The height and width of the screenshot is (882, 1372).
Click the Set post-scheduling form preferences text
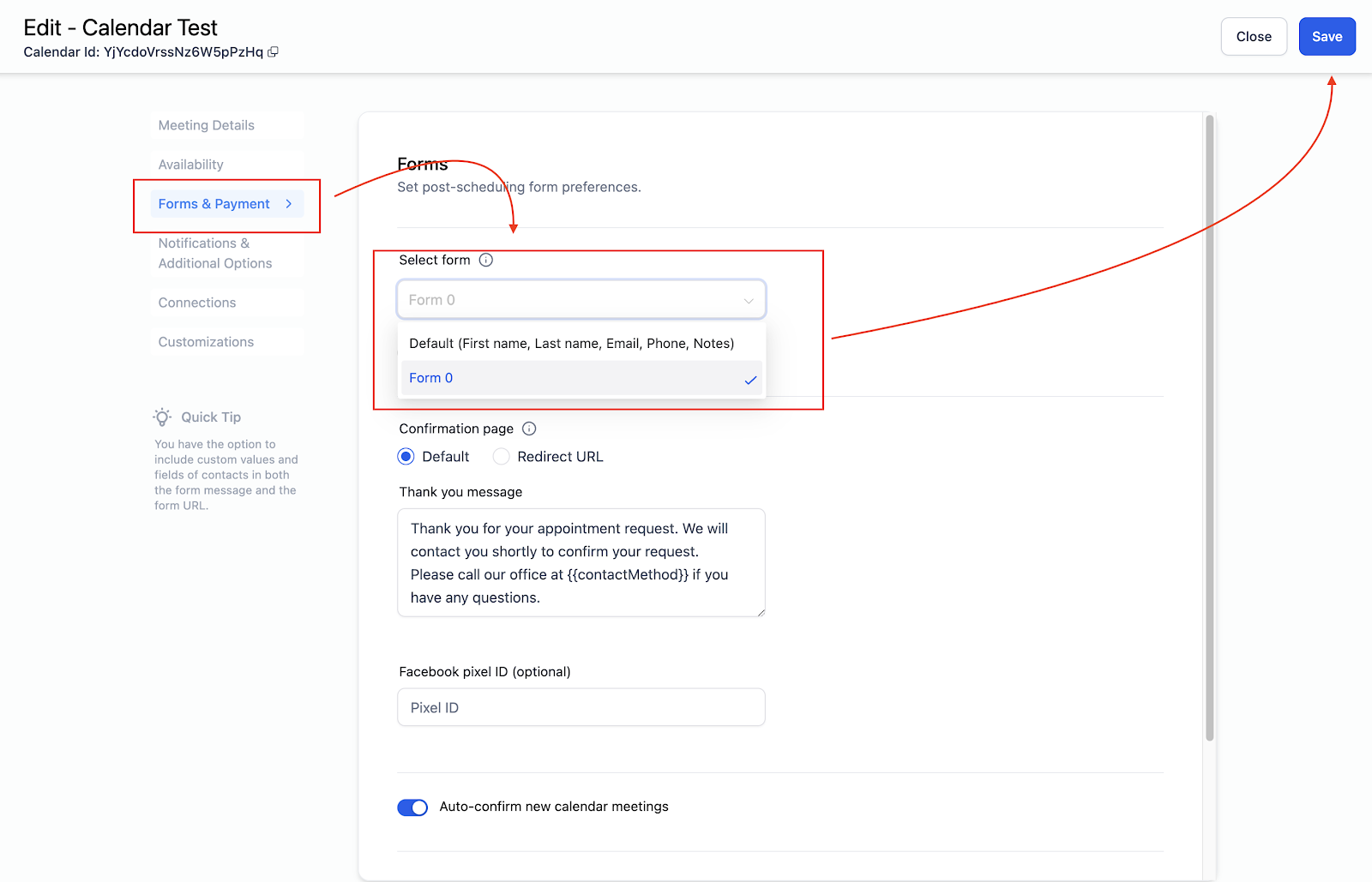[519, 187]
